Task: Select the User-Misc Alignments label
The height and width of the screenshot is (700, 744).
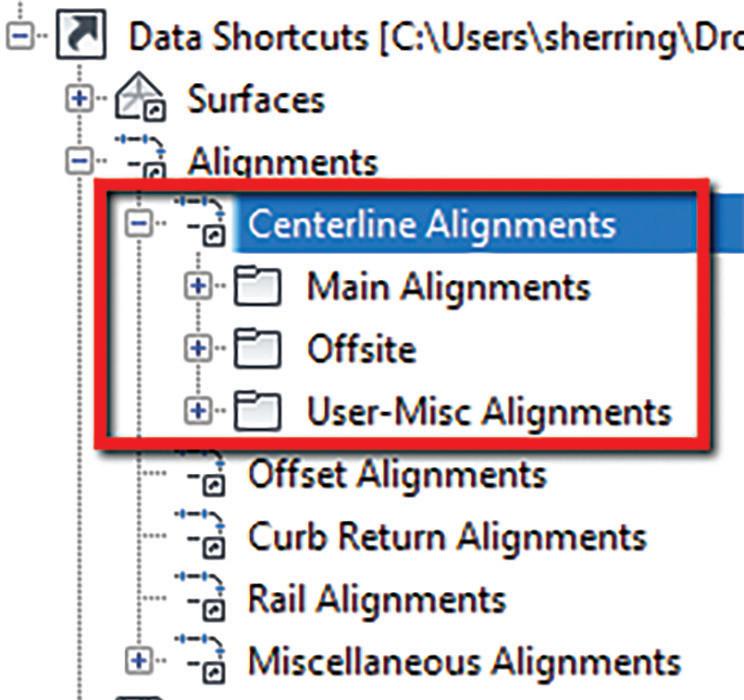Action: point(489,411)
